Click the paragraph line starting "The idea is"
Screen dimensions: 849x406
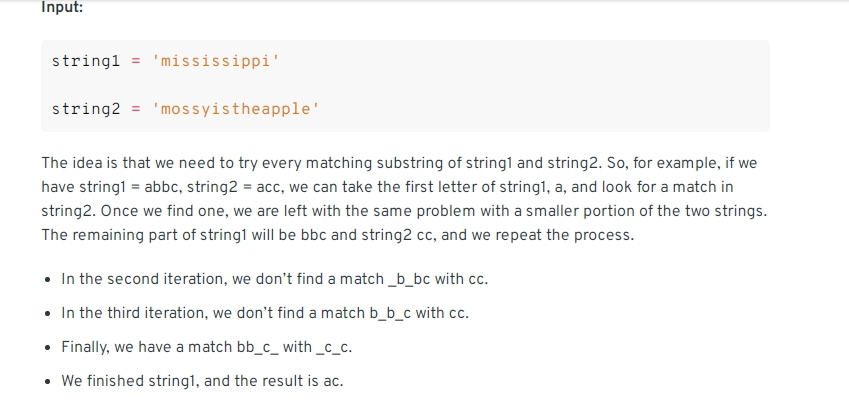click(x=399, y=163)
